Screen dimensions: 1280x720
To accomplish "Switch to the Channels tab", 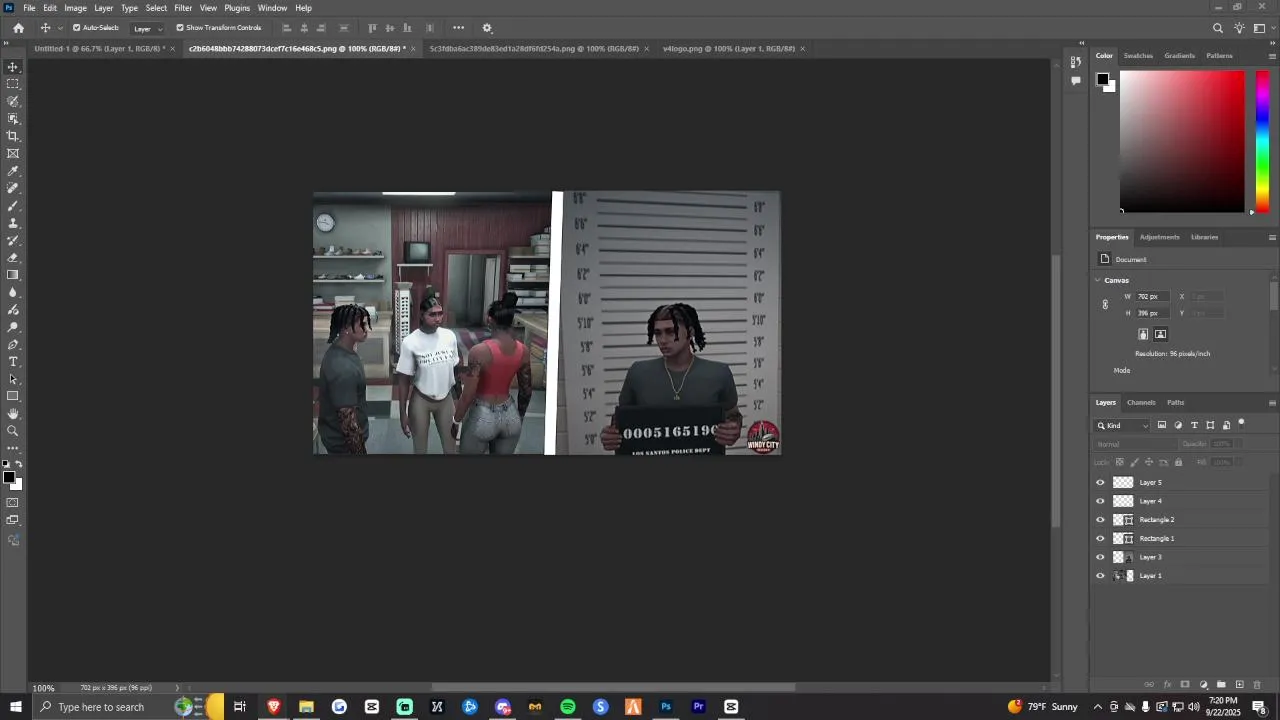I will [1141, 402].
